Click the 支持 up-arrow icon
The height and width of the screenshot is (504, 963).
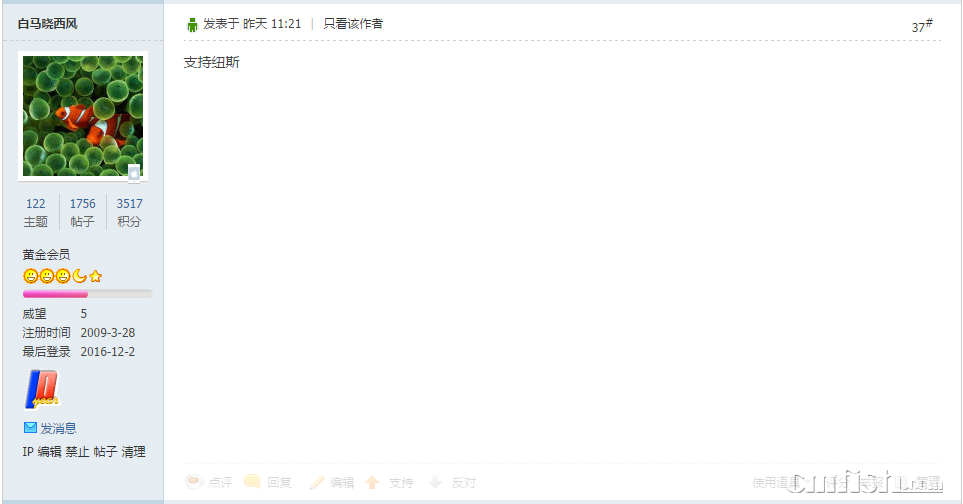(x=372, y=483)
